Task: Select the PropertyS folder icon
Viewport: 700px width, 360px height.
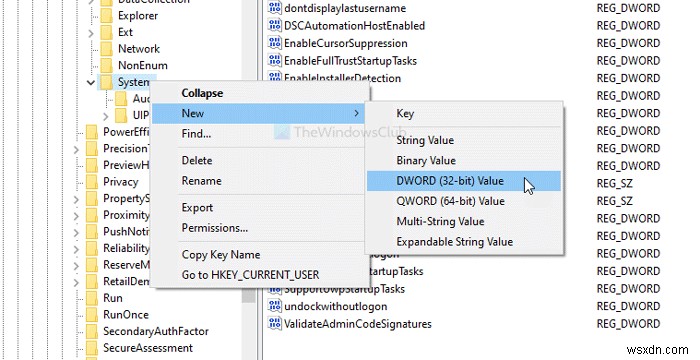Action: pyautogui.click(x=92, y=198)
